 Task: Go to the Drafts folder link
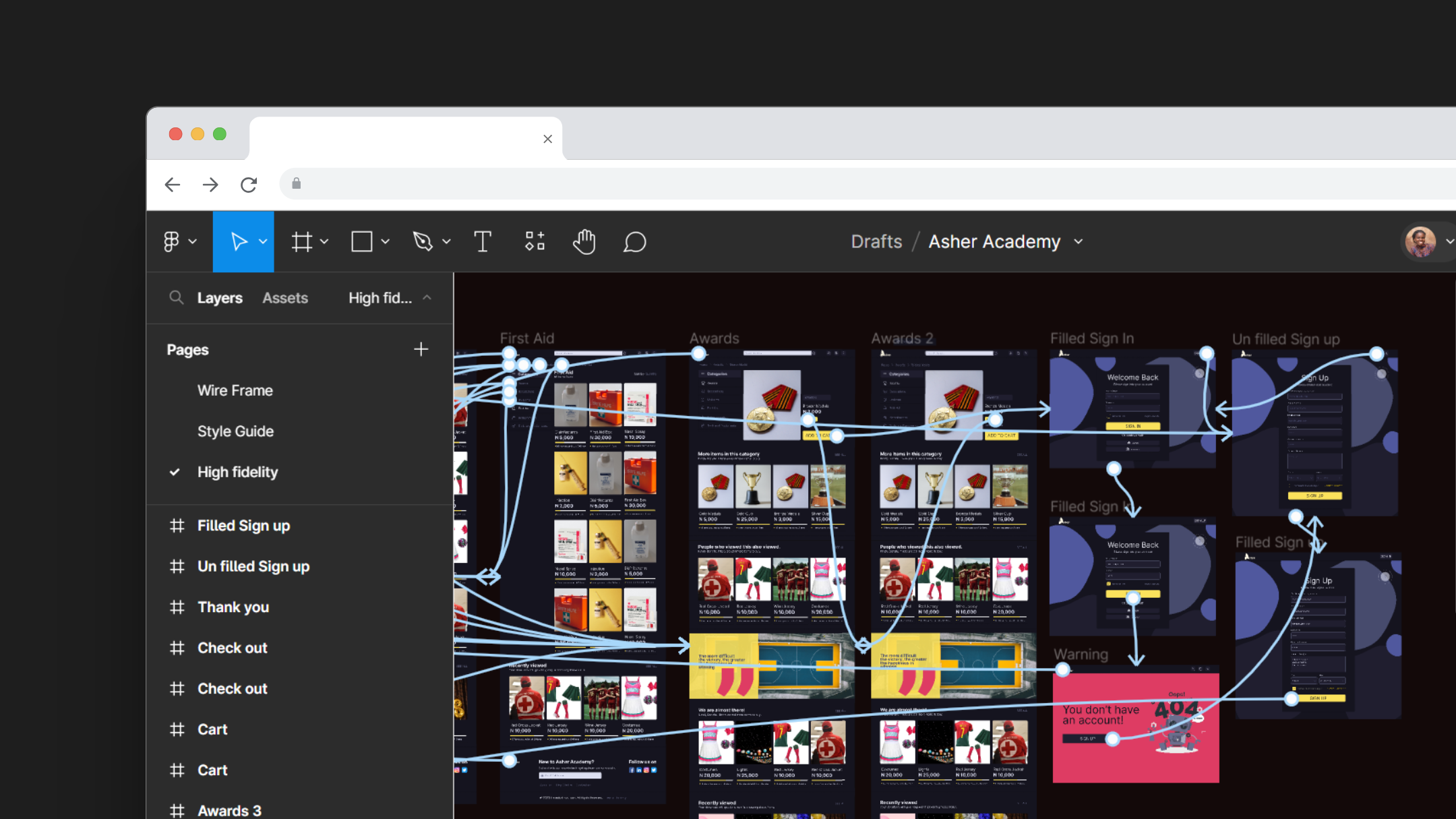click(x=876, y=241)
